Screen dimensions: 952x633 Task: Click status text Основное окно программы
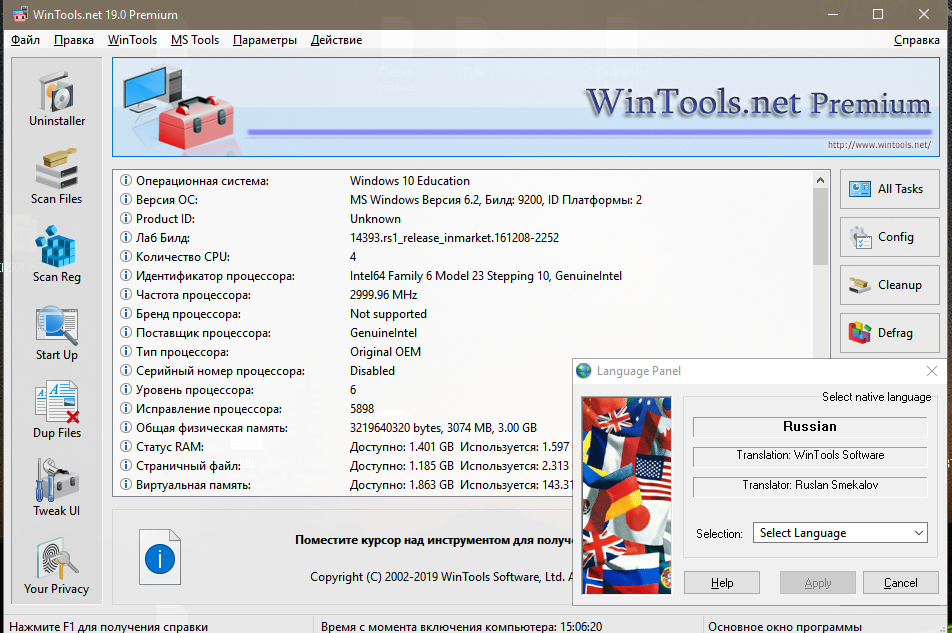(x=785, y=626)
